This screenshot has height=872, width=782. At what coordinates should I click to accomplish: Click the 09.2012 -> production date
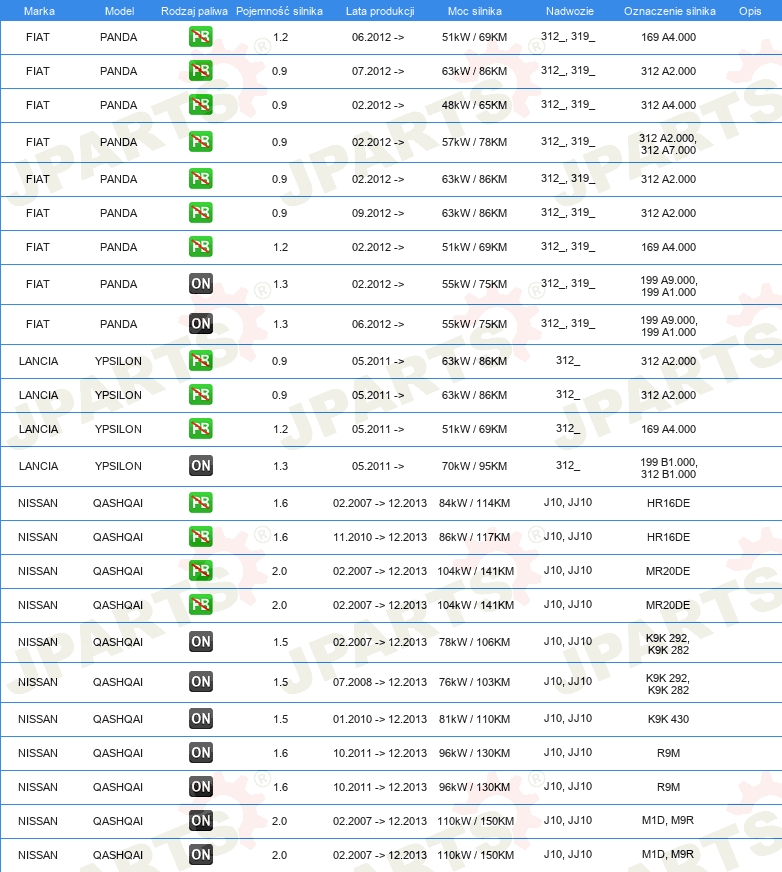pyautogui.click(x=378, y=213)
